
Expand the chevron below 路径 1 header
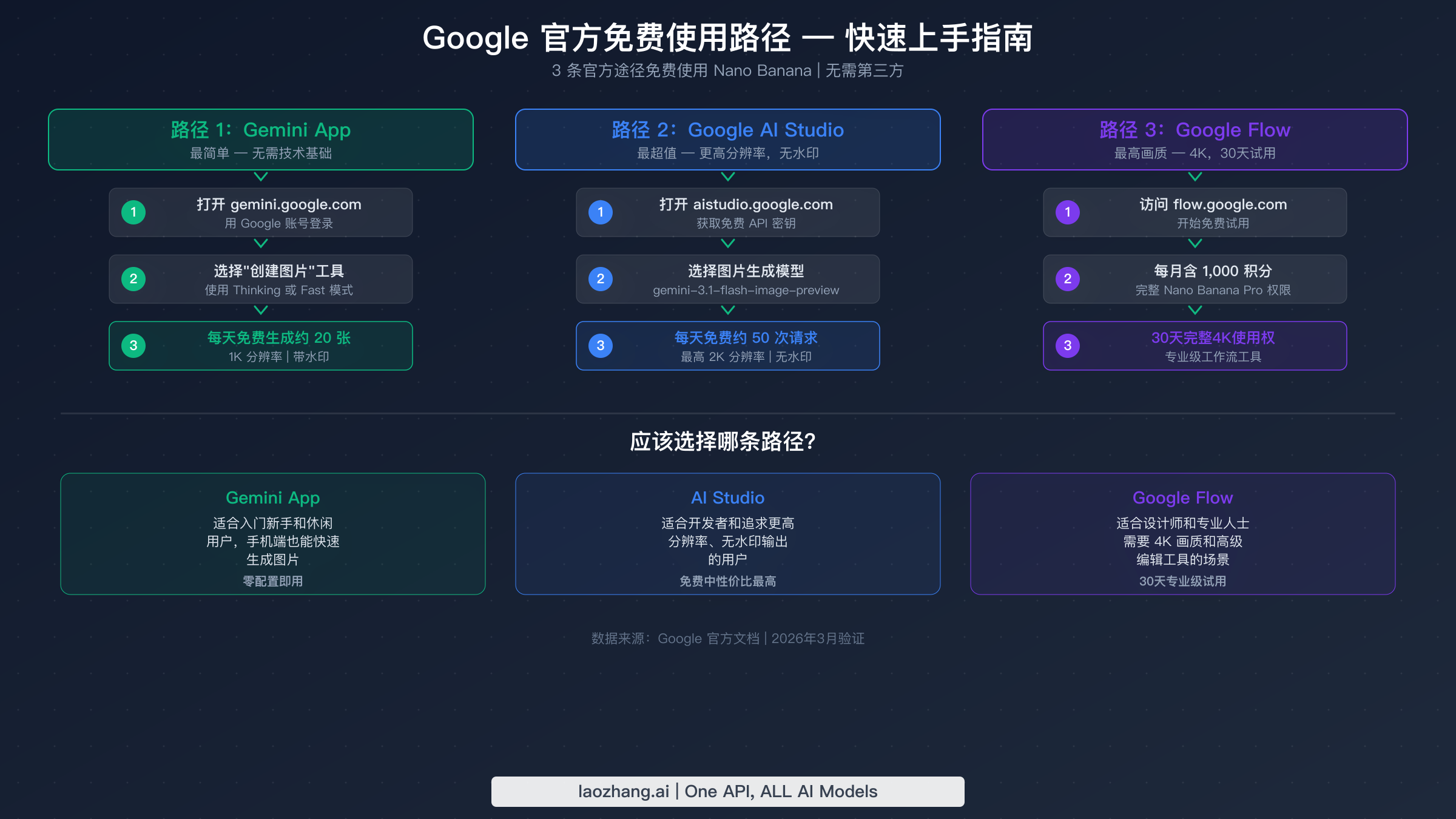[x=261, y=177]
